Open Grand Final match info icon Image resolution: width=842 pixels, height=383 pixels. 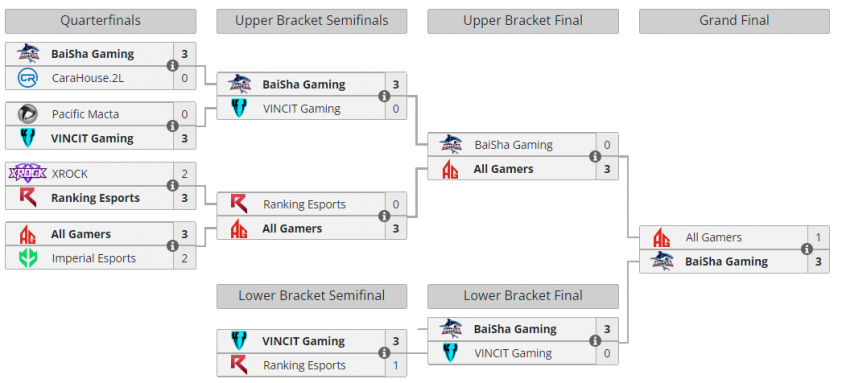(x=807, y=249)
